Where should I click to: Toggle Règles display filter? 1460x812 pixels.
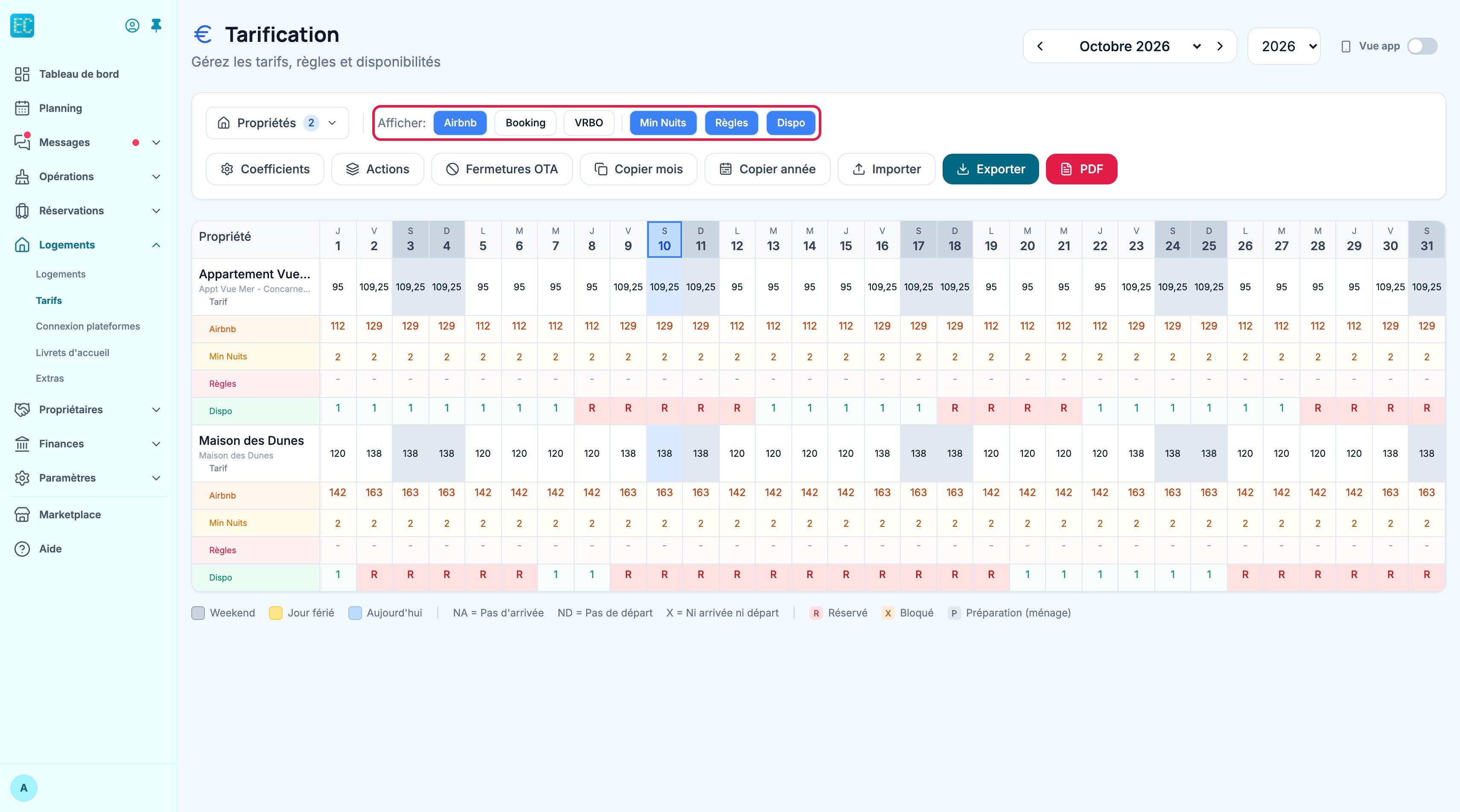click(732, 123)
